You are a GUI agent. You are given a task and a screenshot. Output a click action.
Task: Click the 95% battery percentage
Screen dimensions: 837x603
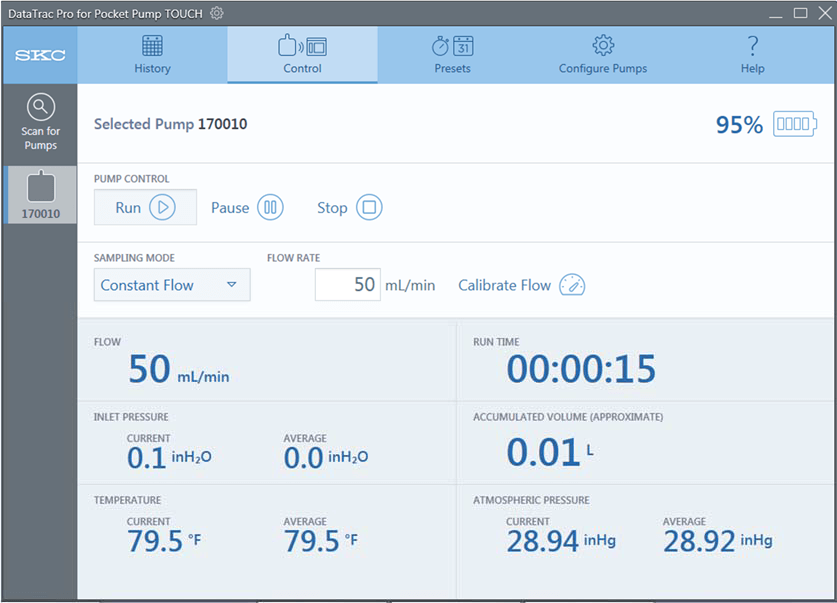739,125
